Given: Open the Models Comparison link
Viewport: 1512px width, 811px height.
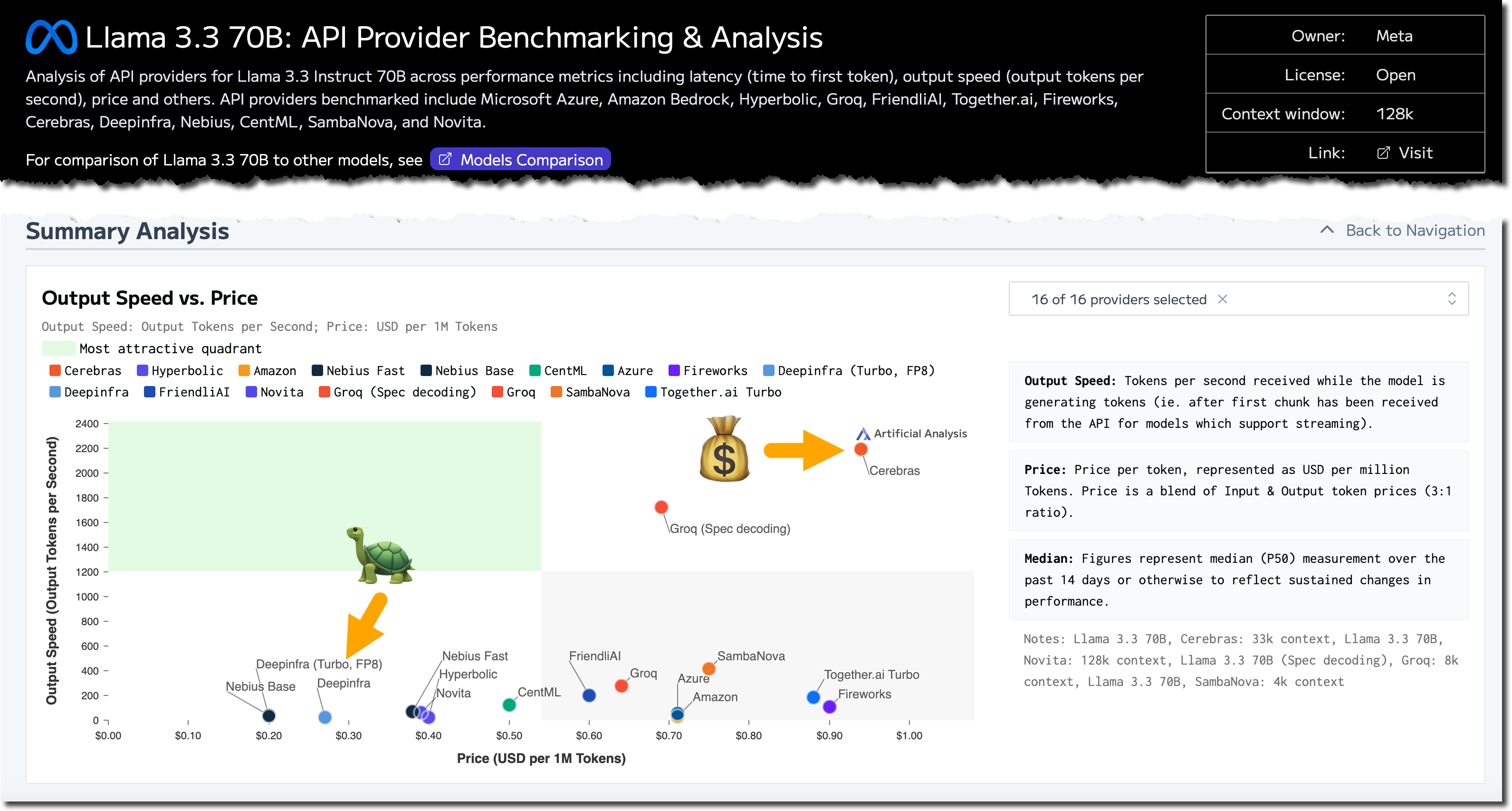Looking at the screenshot, I should (x=520, y=160).
